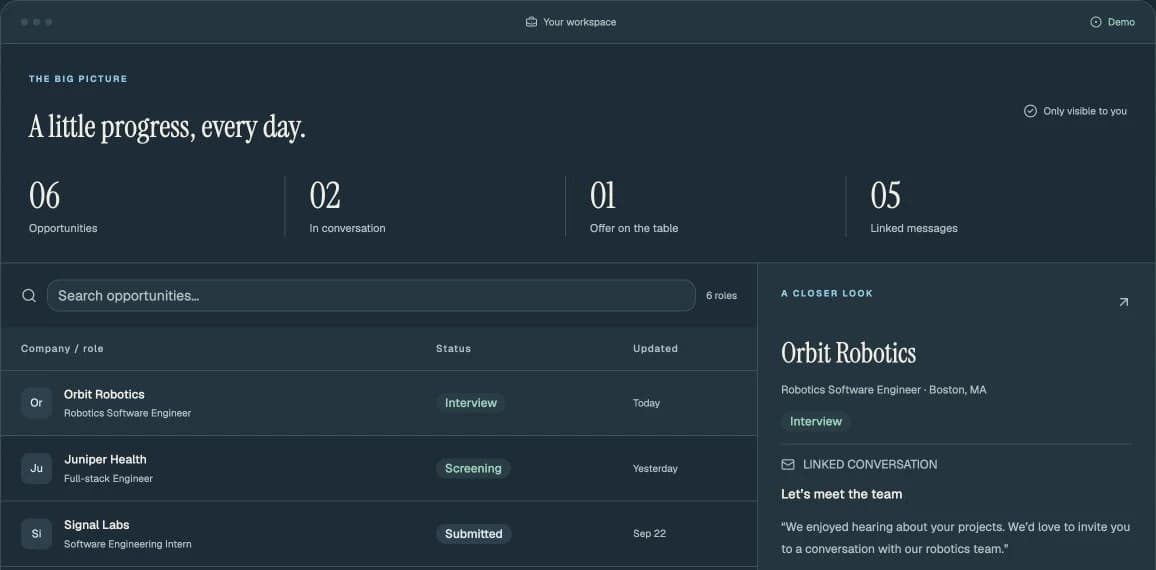Click the Full-stack Engineer role text
Image resolution: width=1156 pixels, height=570 pixels.
click(x=108, y=479)
